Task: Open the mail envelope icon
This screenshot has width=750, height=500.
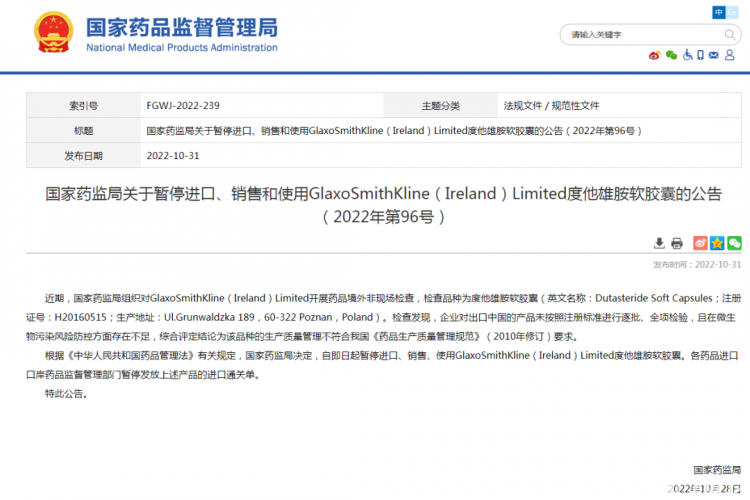Action: click(714, 55)
